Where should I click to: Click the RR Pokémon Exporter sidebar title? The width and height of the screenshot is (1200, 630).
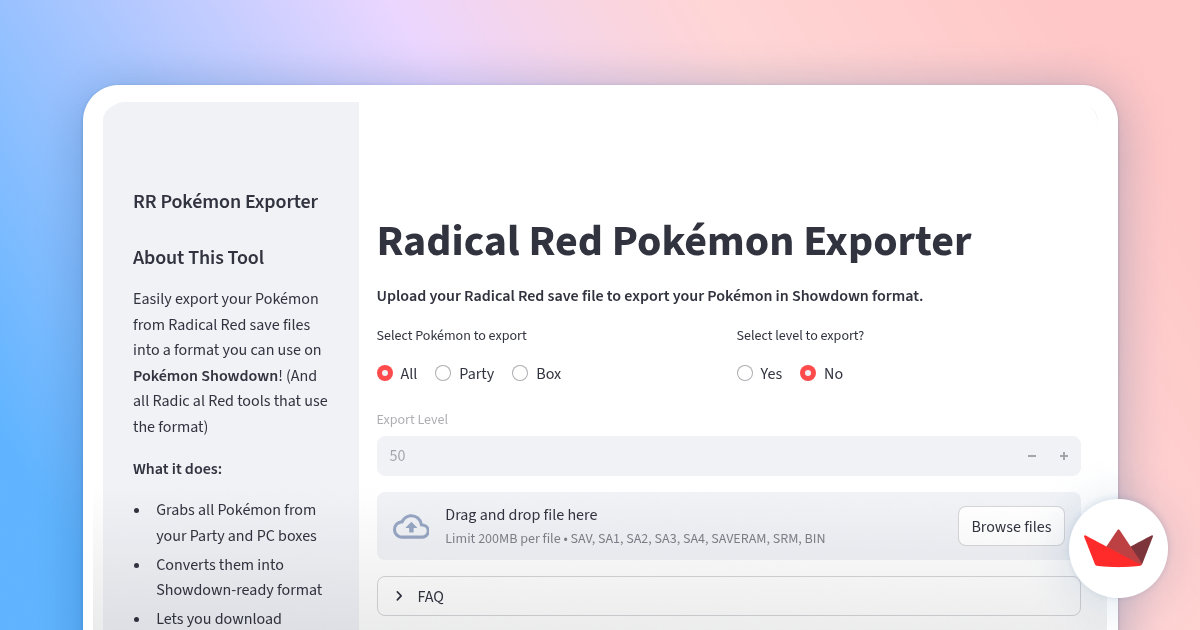[x=225, y=201]
